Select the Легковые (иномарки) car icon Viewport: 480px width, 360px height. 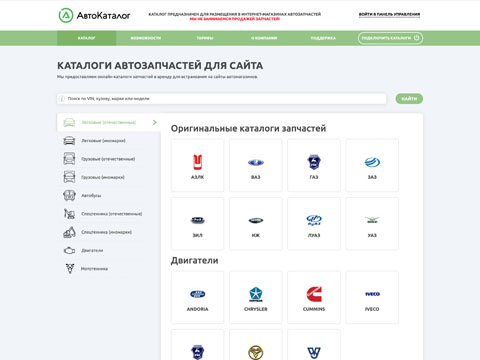69,141
